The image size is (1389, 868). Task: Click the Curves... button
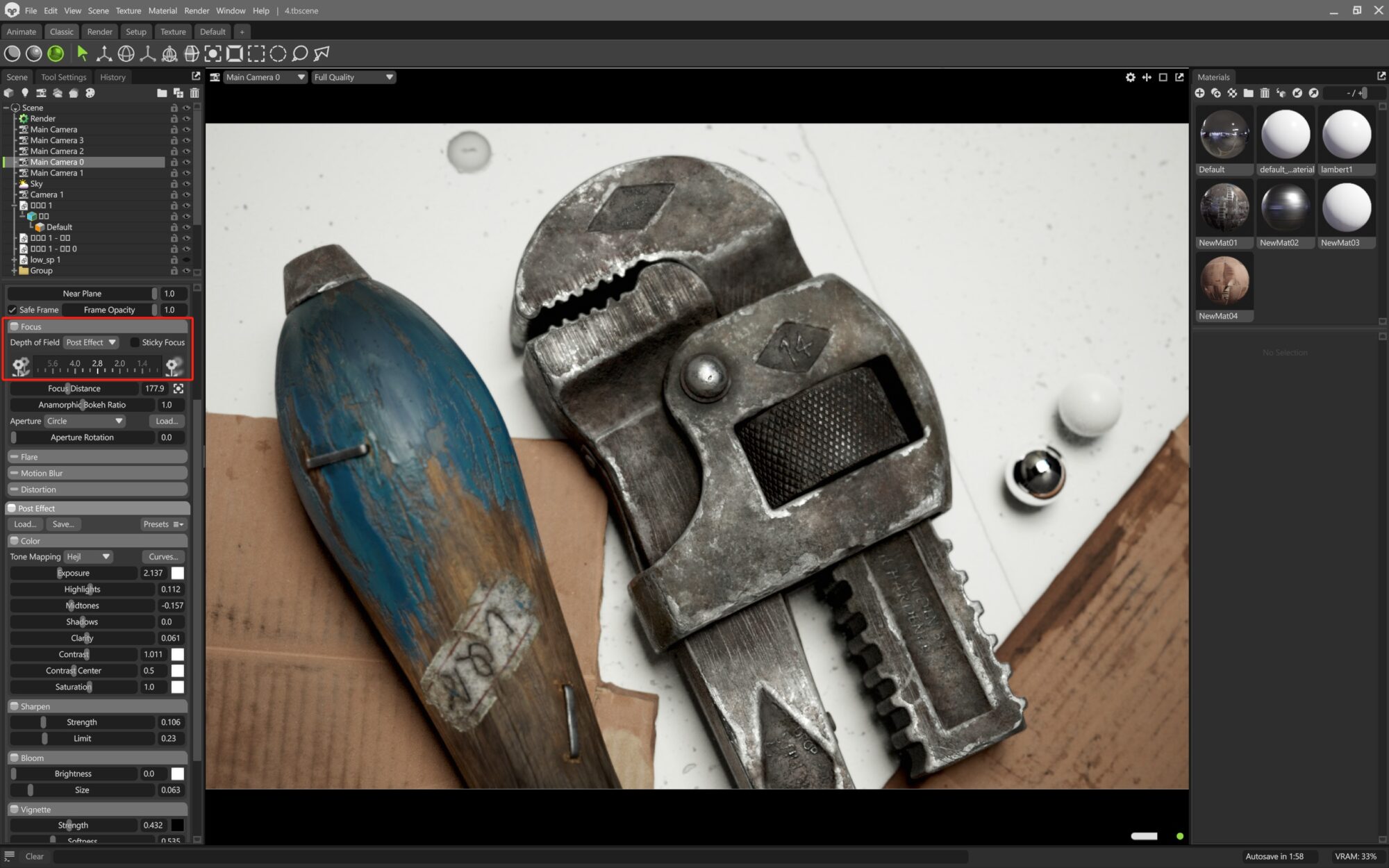[x=163, y=557]
